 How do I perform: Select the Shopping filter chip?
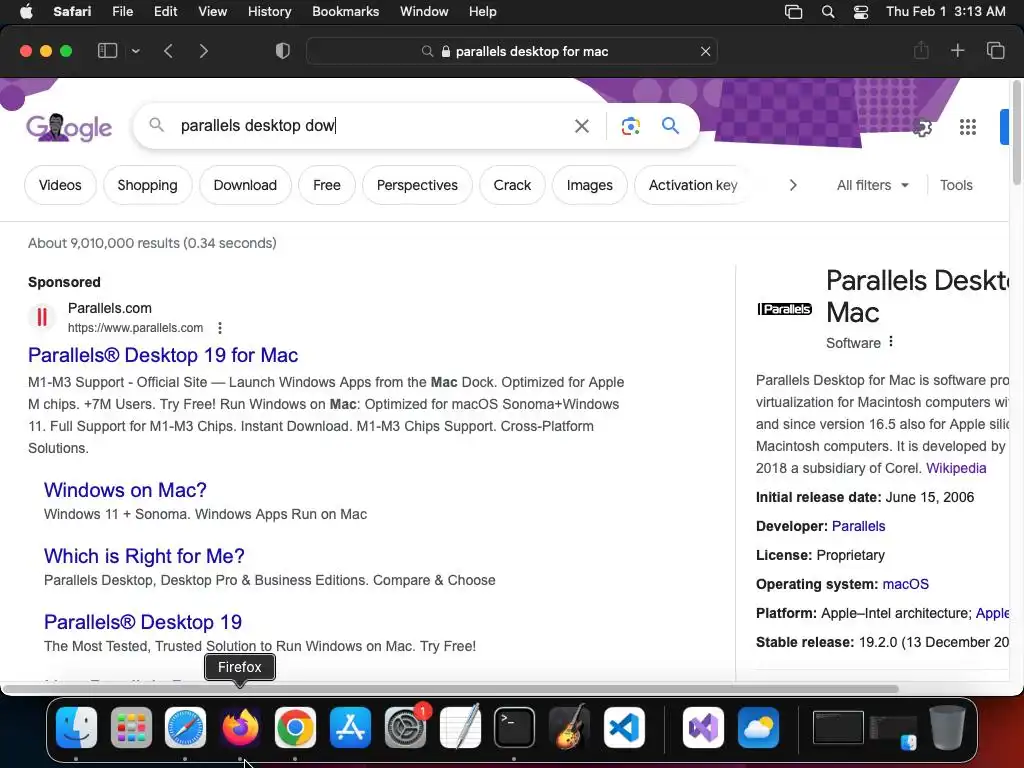click(148, 185)
